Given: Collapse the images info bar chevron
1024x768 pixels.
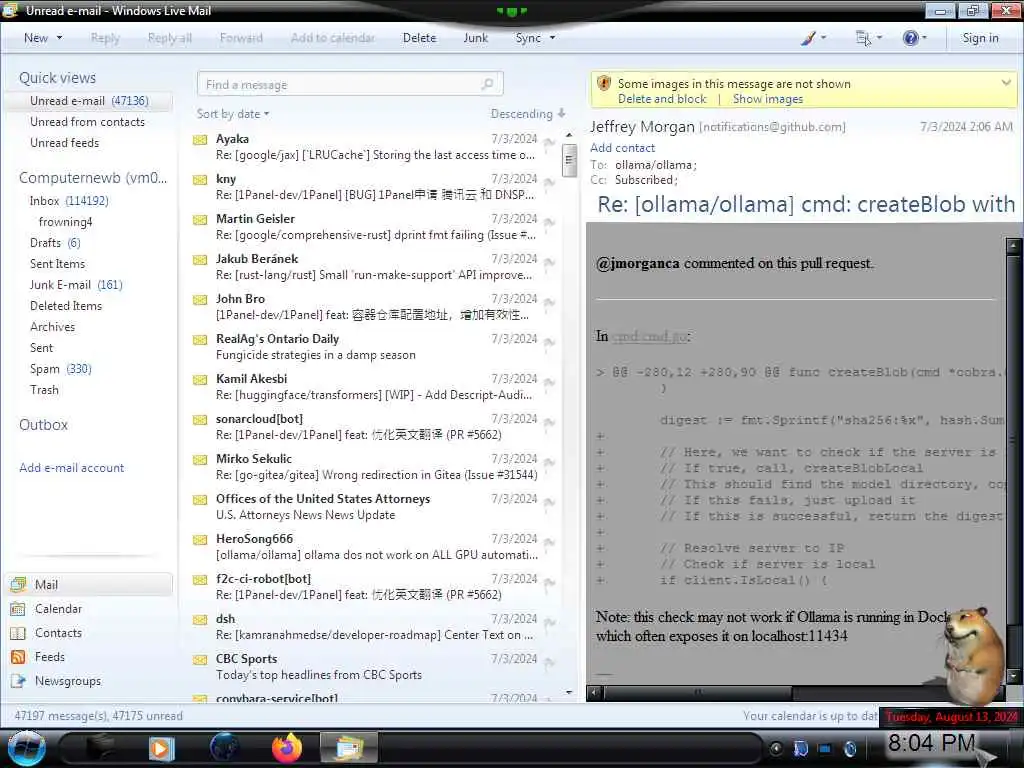Looking at the screenshot, I should (x=1006, y=83).
